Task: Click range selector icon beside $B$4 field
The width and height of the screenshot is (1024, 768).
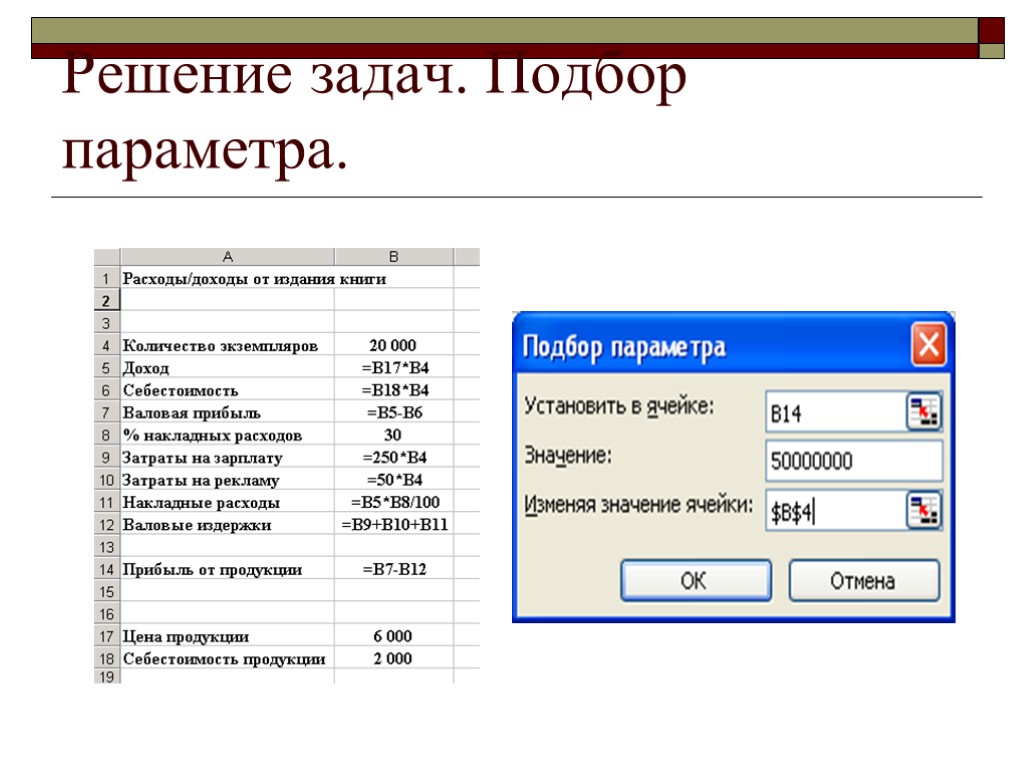Action: (x=923, y=510)
